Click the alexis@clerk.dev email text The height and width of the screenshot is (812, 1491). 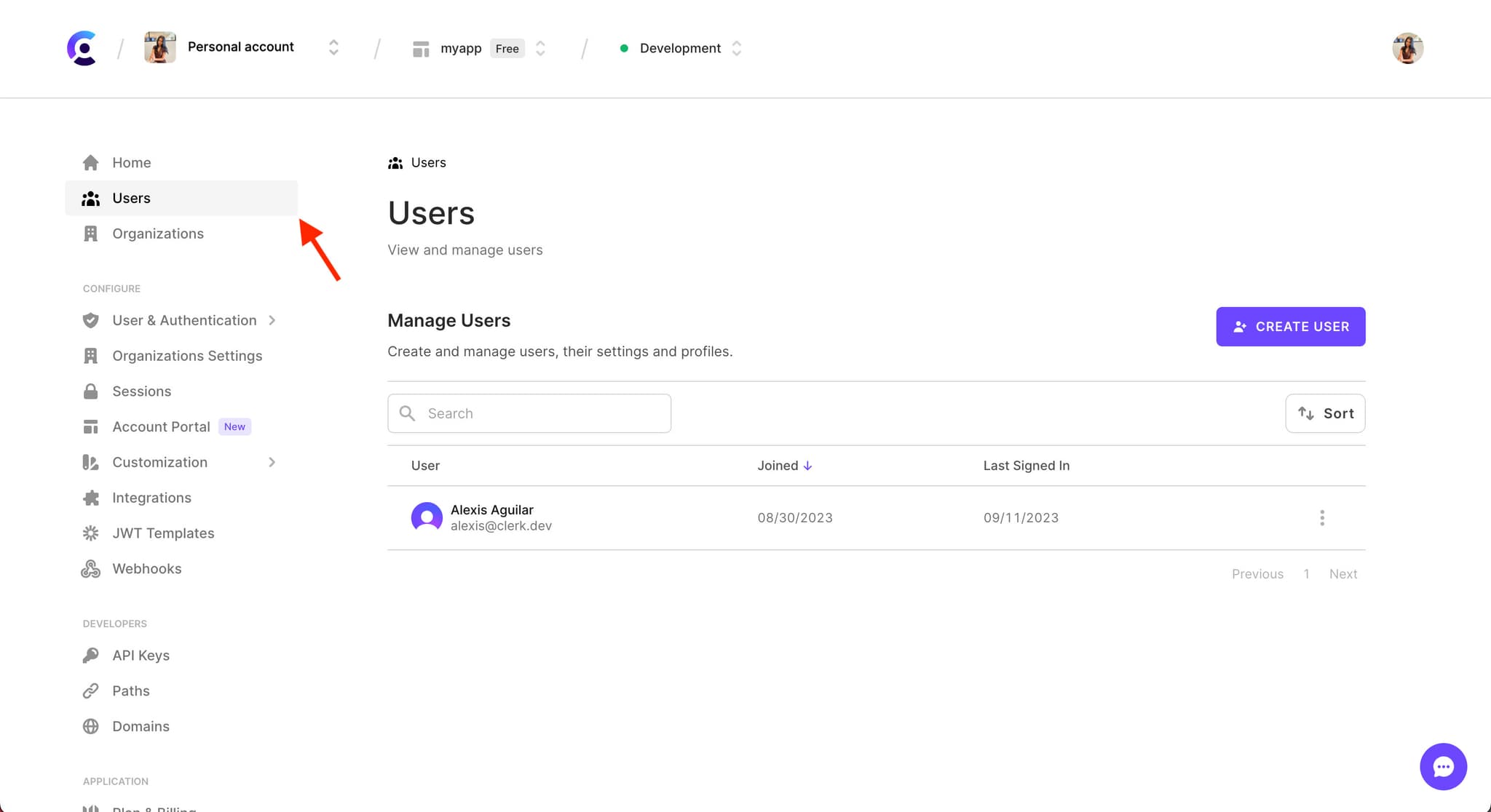pyautogui.click(x=501, y=526)
